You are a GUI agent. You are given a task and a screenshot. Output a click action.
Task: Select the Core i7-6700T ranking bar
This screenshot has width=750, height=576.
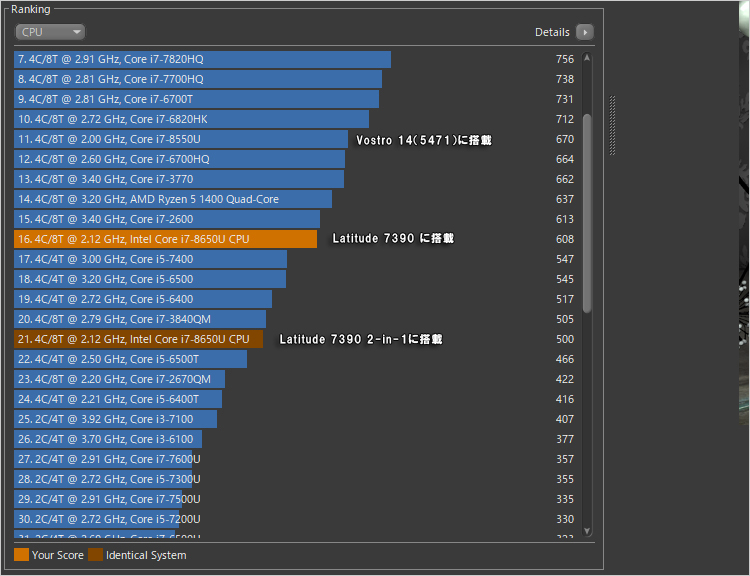pos(196,99)
